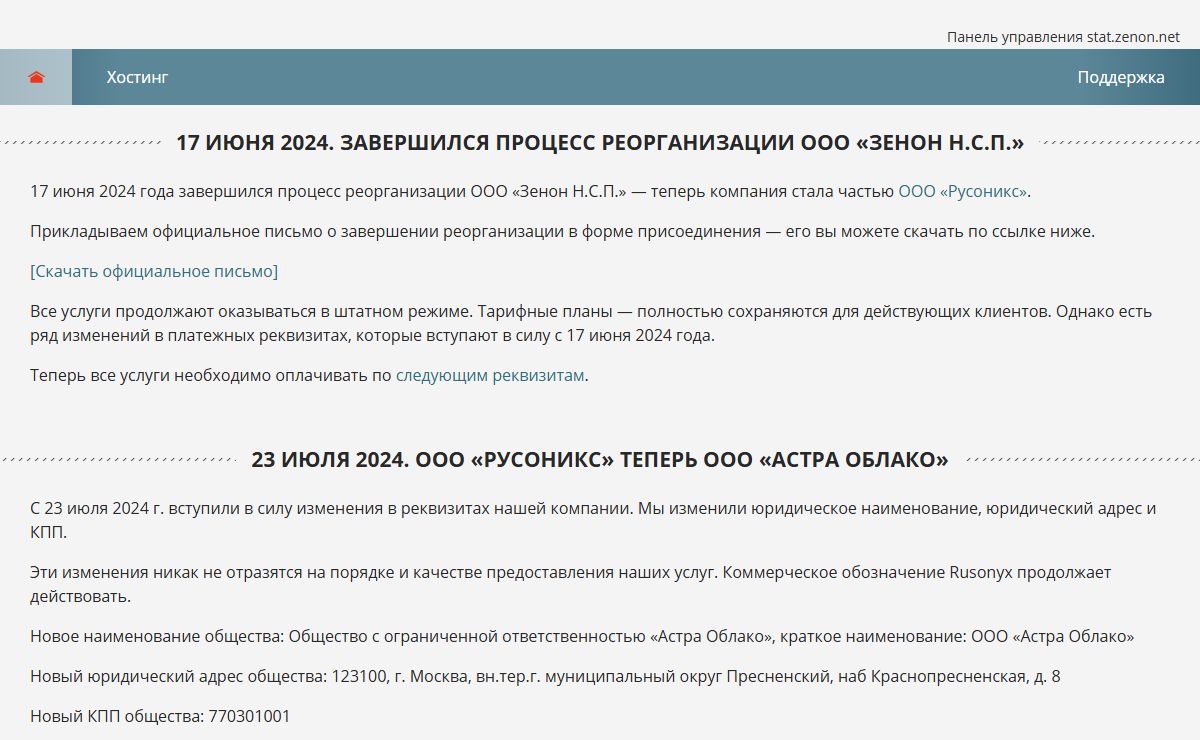
Task: Open Панель управления stat.zenon.net link
Action: tap(1064, 36)
